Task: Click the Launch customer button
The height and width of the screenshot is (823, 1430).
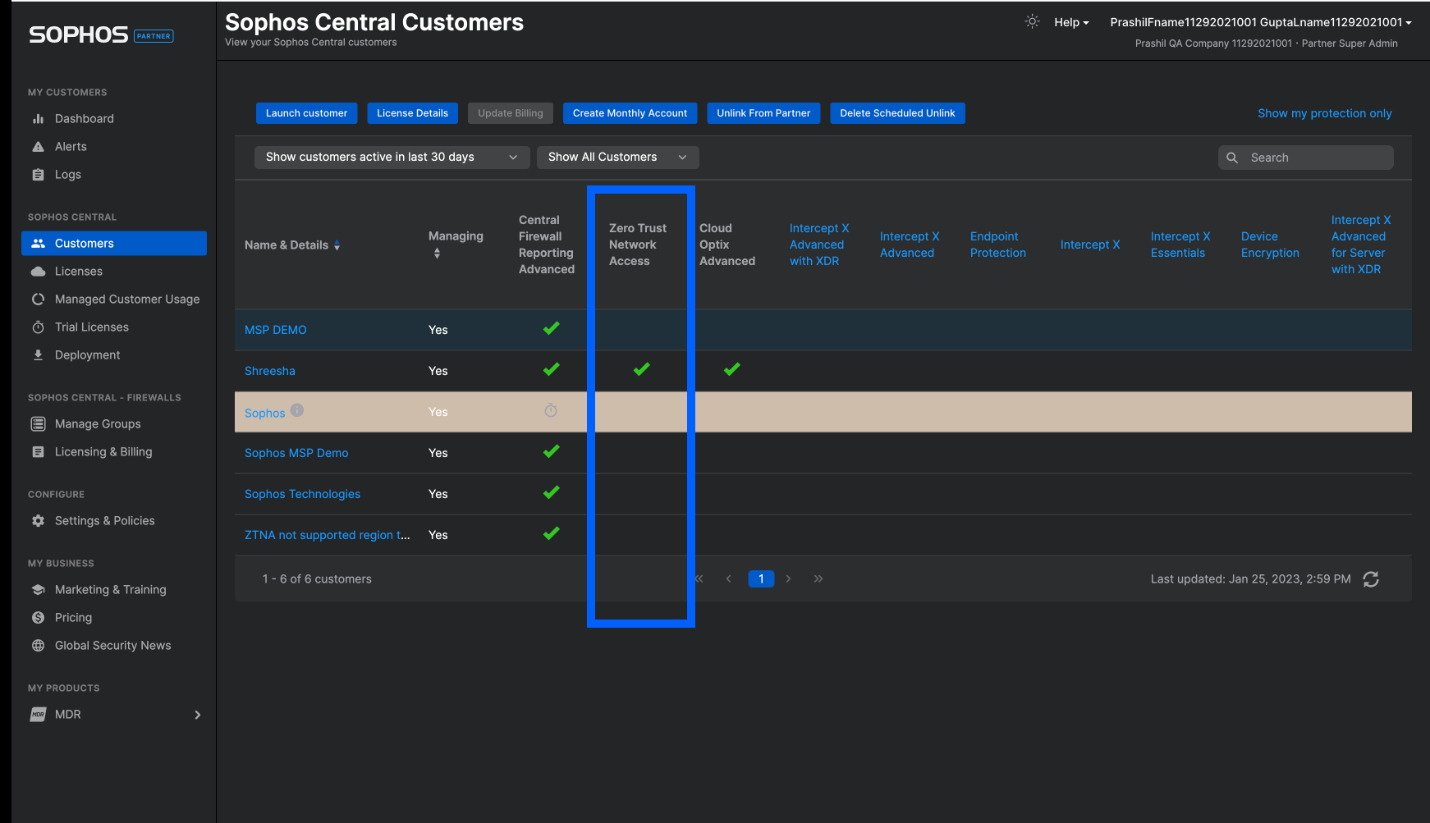Action: pyautogui.click(x=306, y=113)
